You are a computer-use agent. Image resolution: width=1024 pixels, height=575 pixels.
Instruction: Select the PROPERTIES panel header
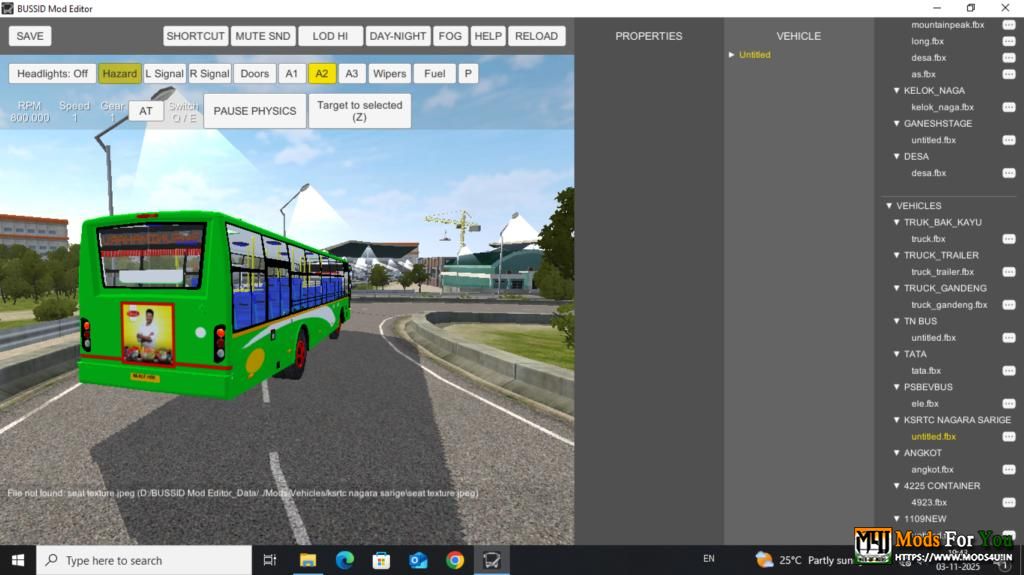648,36
